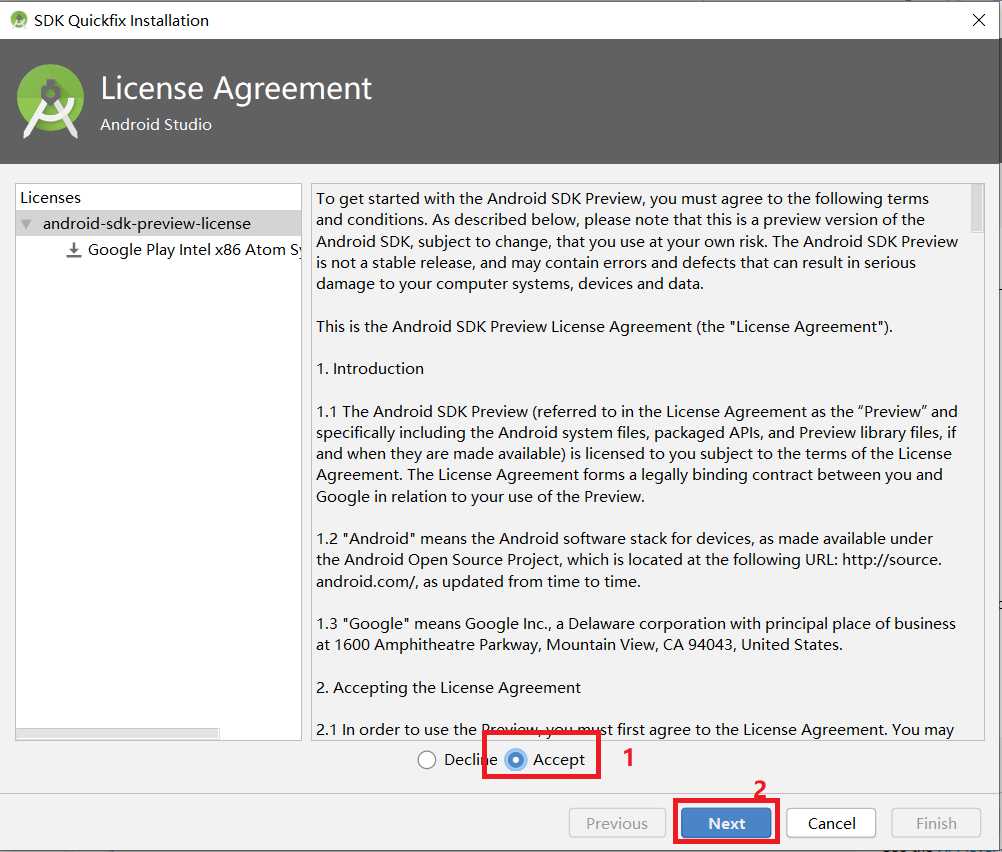Click the Next button
This screenshot has width=1002, height=852.
coord(726,823)
